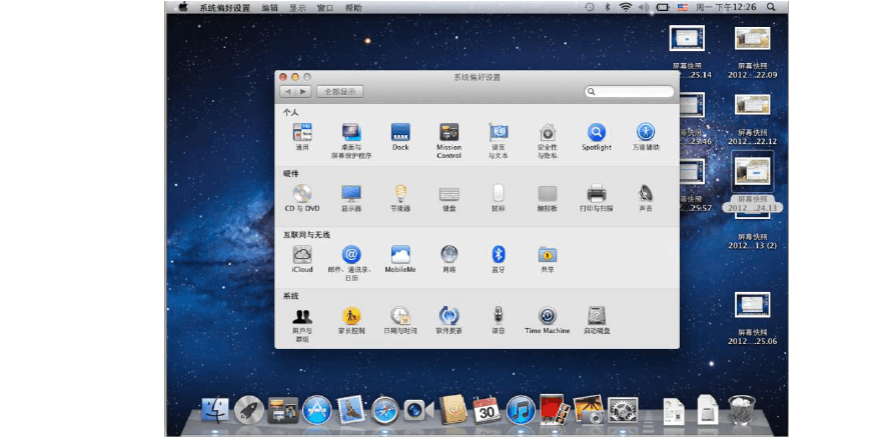Open Language & Text (语言与文本) preferences
Screen dimensions: 893x437
[x=498, y=132]
